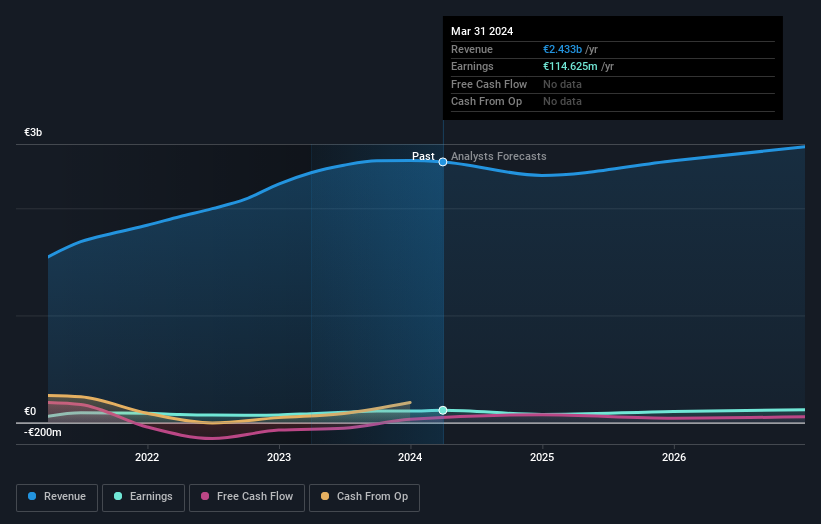The height and width of the screenshot is (524, 821).
Task: Click the 'Past' label on chart
Action: (x=423, y=156)
